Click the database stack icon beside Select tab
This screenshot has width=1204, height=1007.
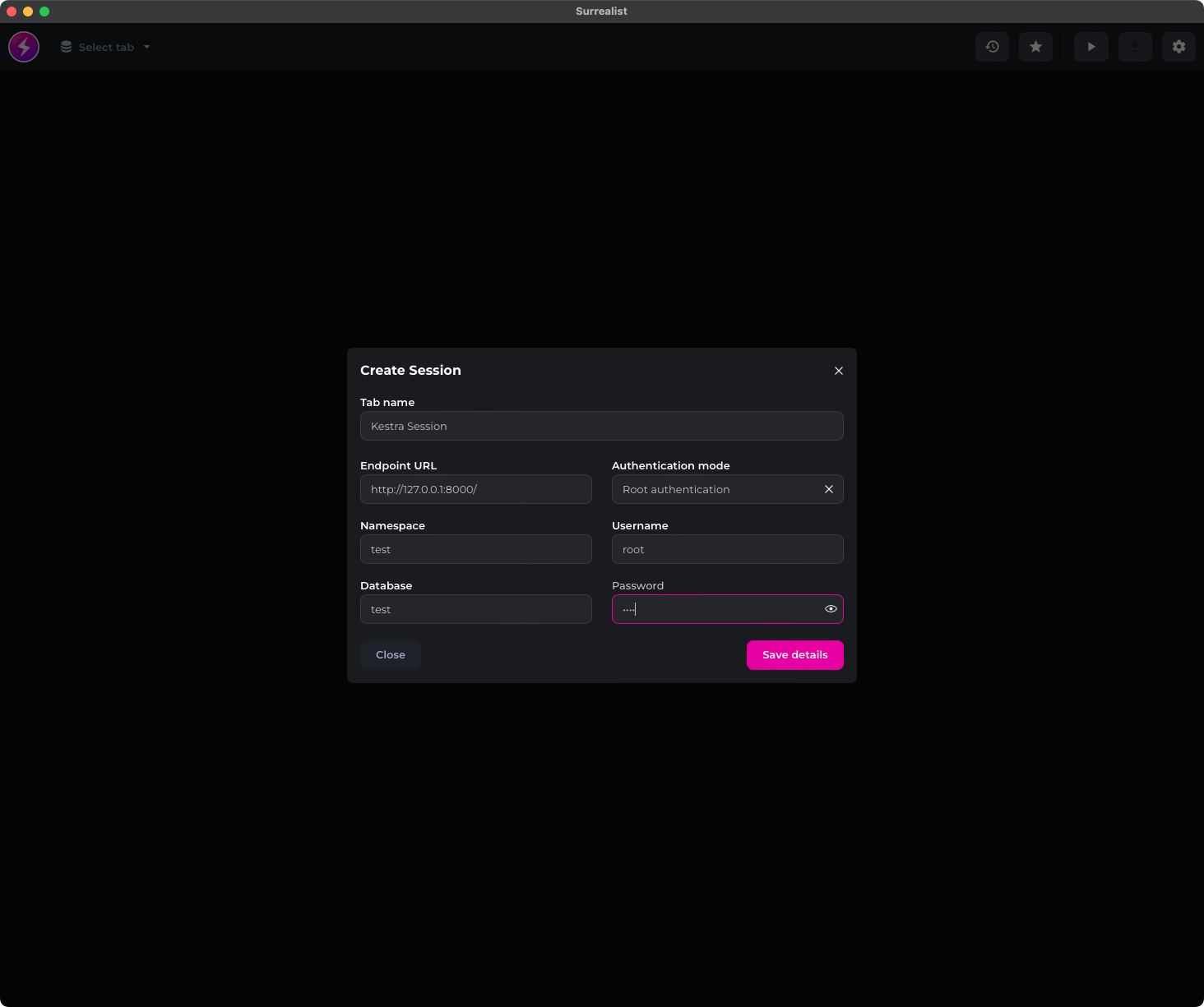click(x=66, y=47)
